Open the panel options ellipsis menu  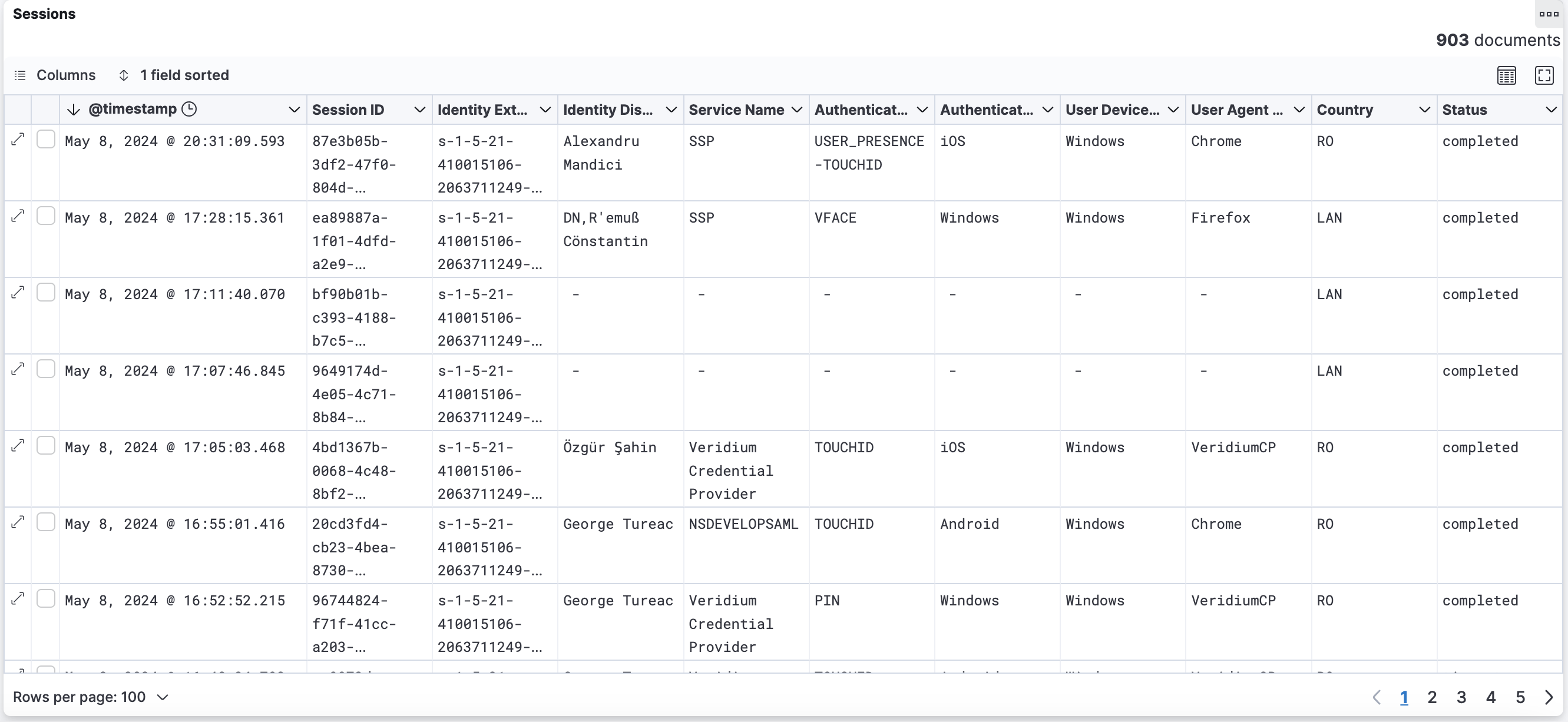[1549, 14]
